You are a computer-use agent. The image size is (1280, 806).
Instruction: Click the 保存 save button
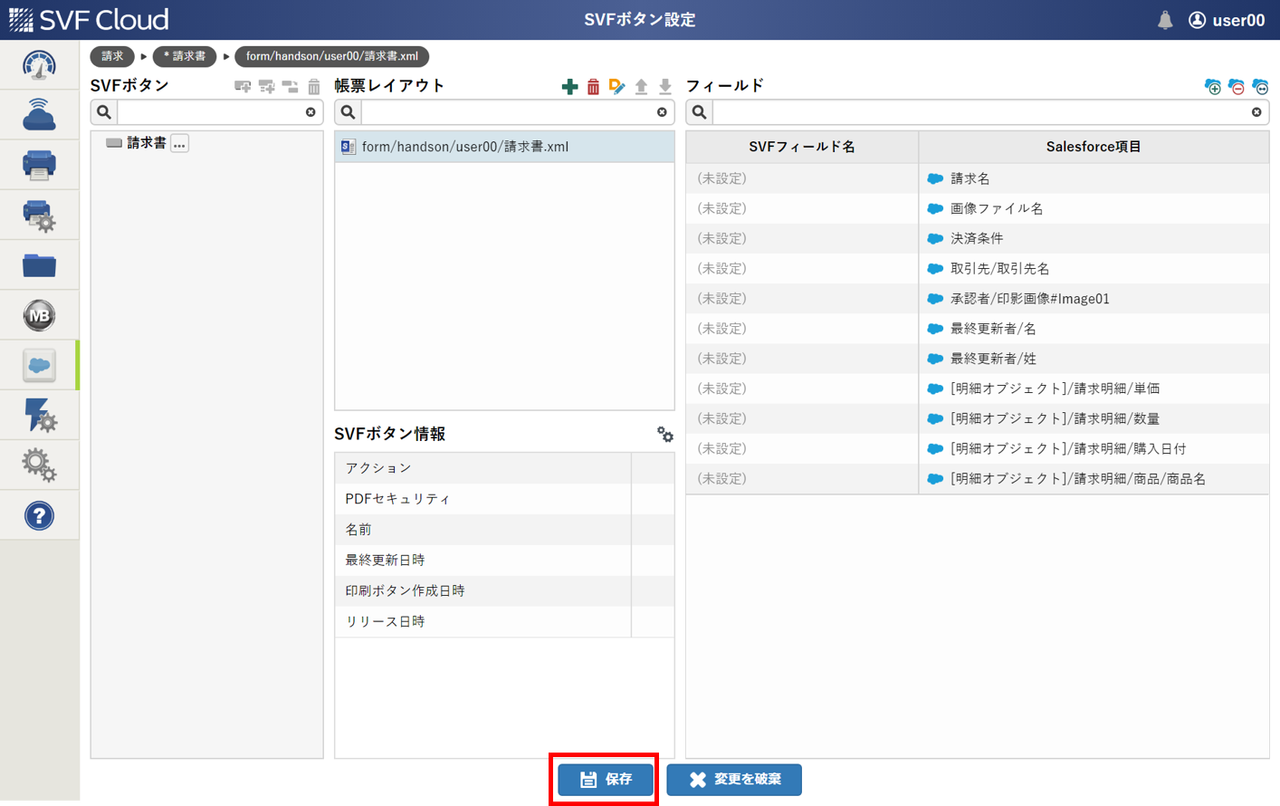[x=603, y=779]
